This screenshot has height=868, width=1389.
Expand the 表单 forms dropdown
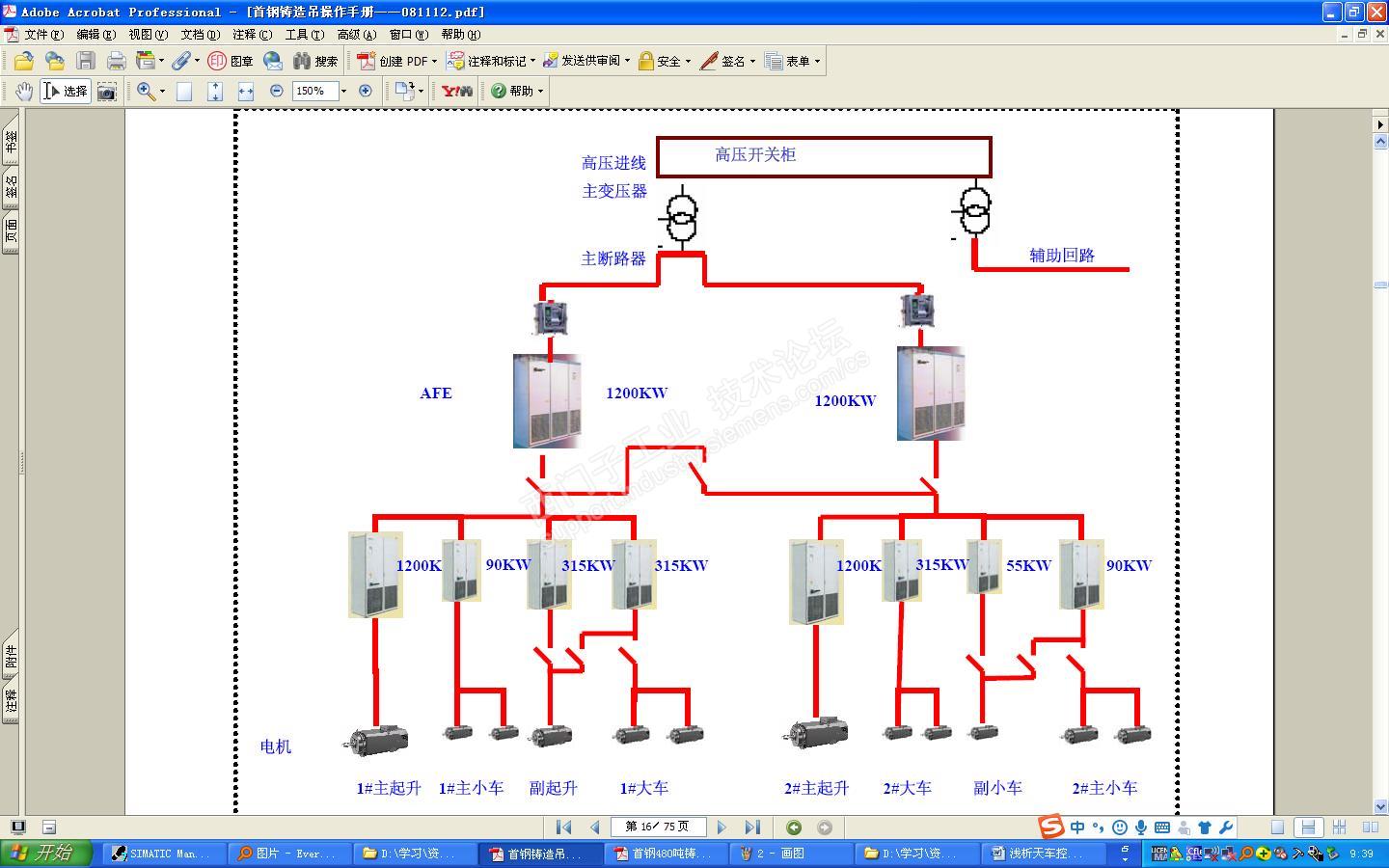817,61
